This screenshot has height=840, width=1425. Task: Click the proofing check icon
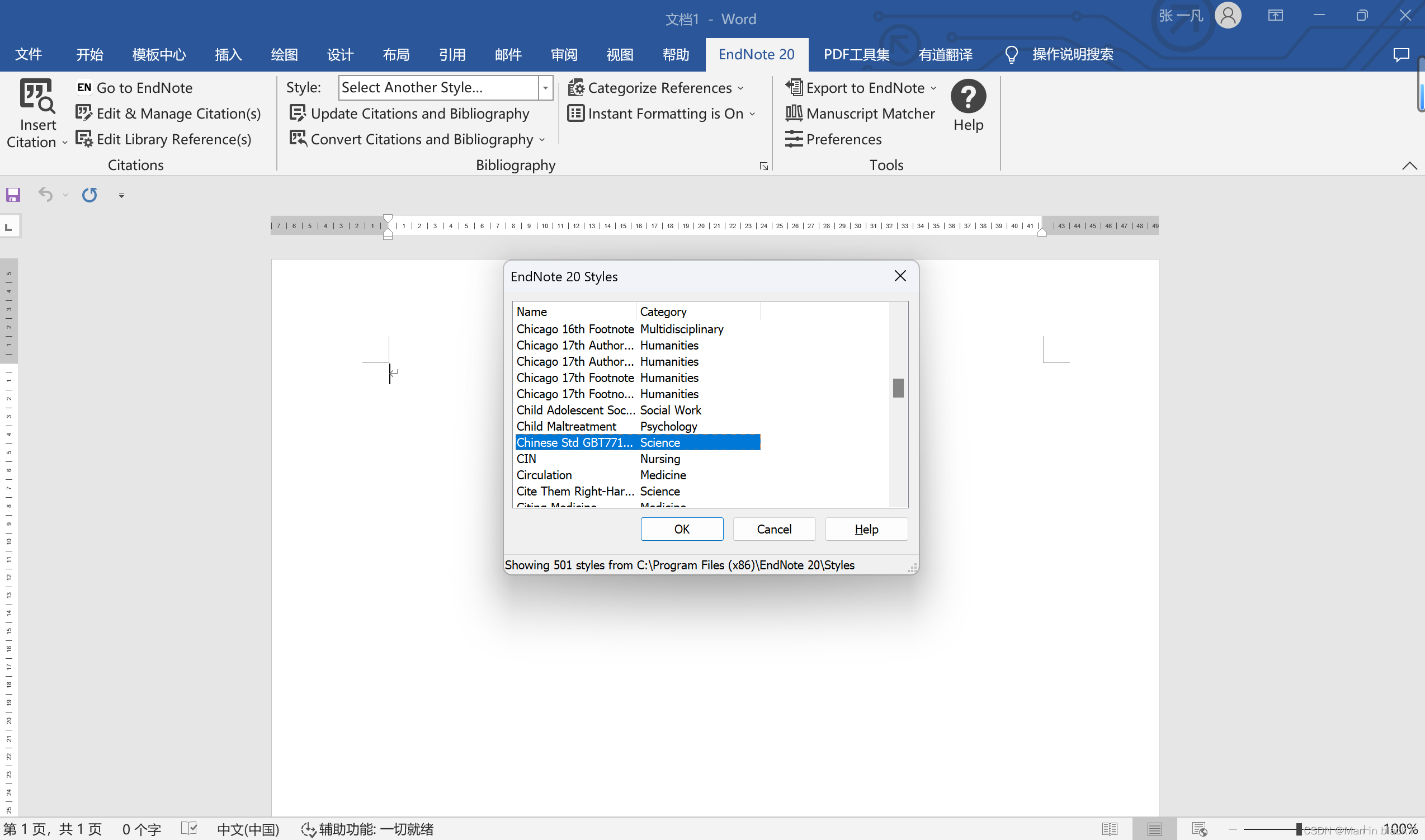[189, 829]
